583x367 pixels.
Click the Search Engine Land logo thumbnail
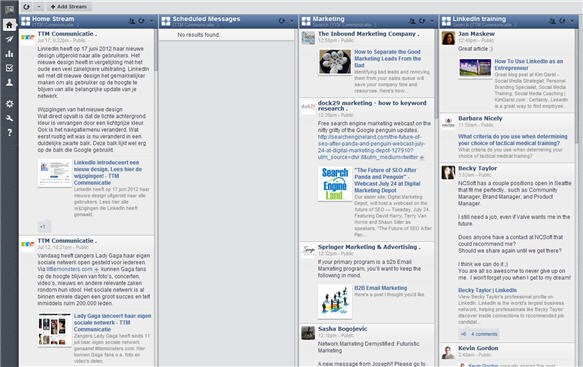pyautogui.click(x=335, y=184)
